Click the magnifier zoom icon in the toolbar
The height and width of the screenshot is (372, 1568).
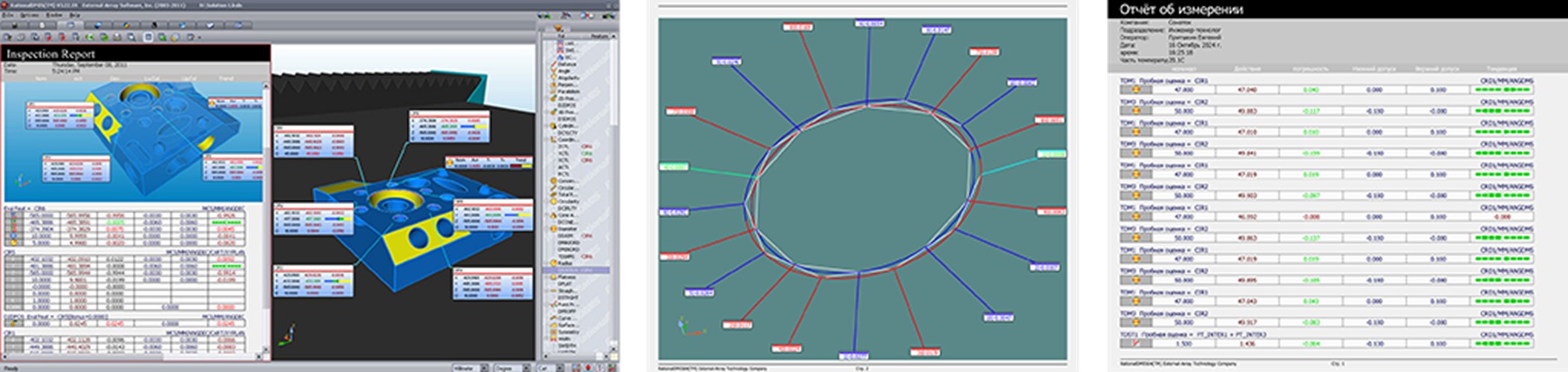[x=131, y=37]
